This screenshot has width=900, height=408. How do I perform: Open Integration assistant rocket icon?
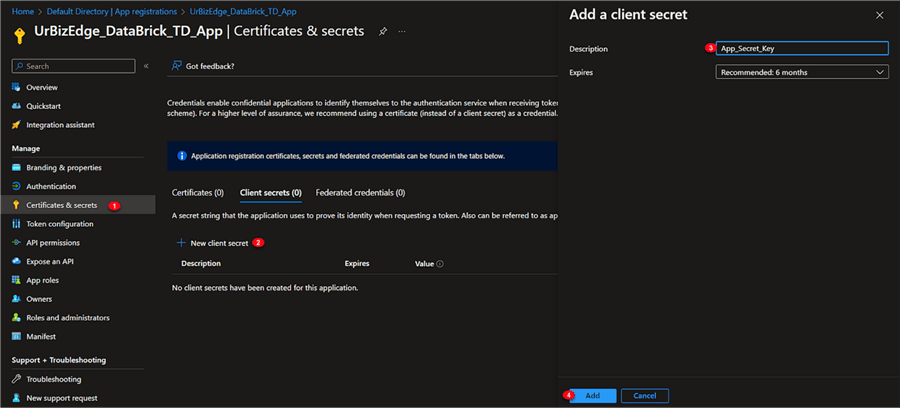click(x=16, y=125)
